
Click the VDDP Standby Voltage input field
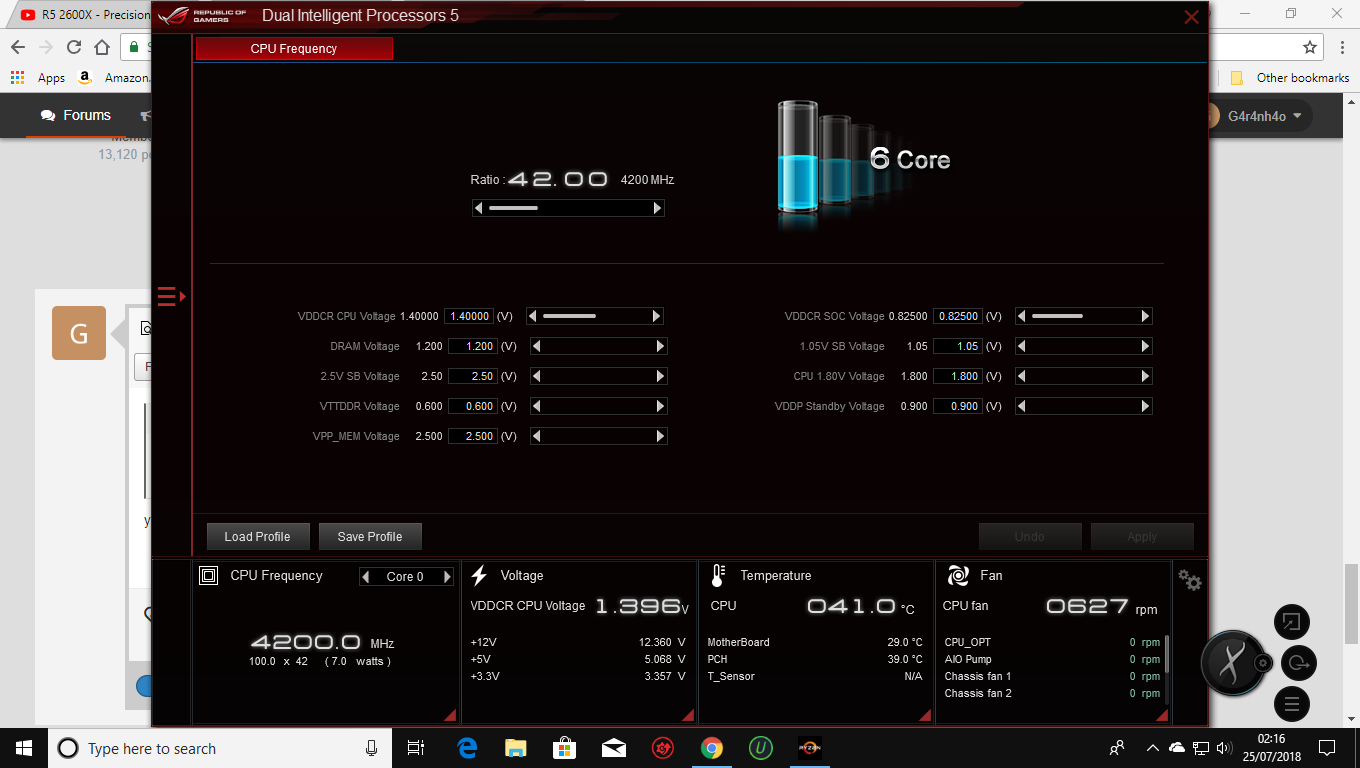coord(958,406)
